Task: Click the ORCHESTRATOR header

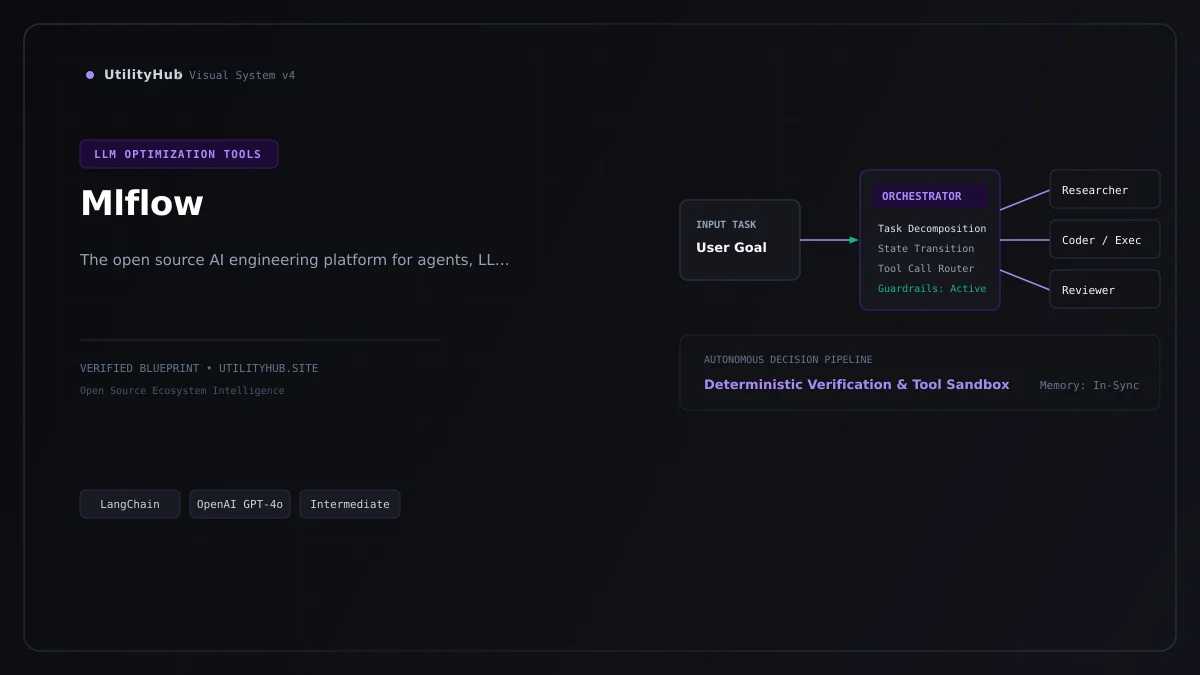Action: [x=930, y=196]
